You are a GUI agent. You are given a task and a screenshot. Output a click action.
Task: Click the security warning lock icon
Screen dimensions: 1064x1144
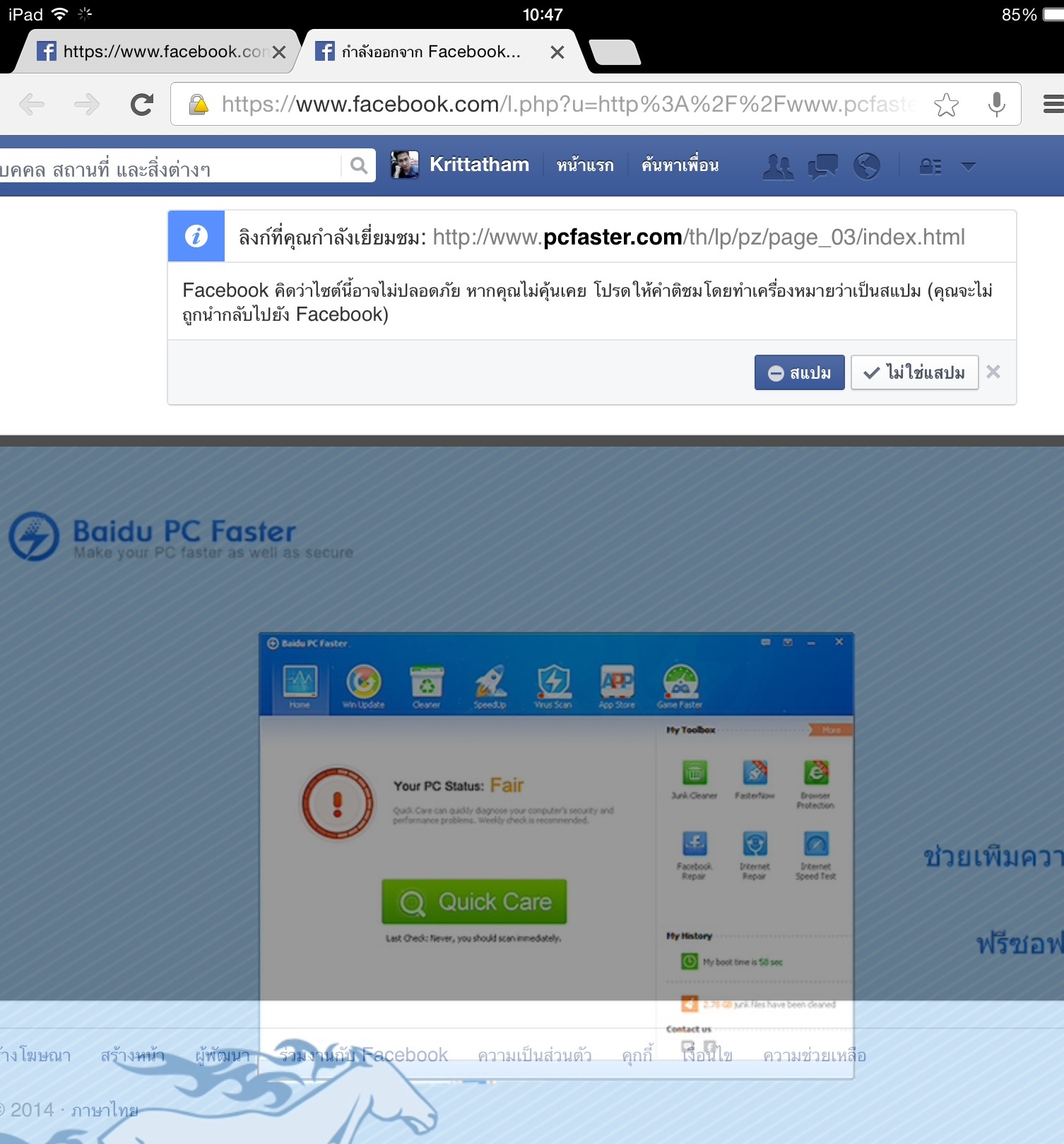click(199, 105)
